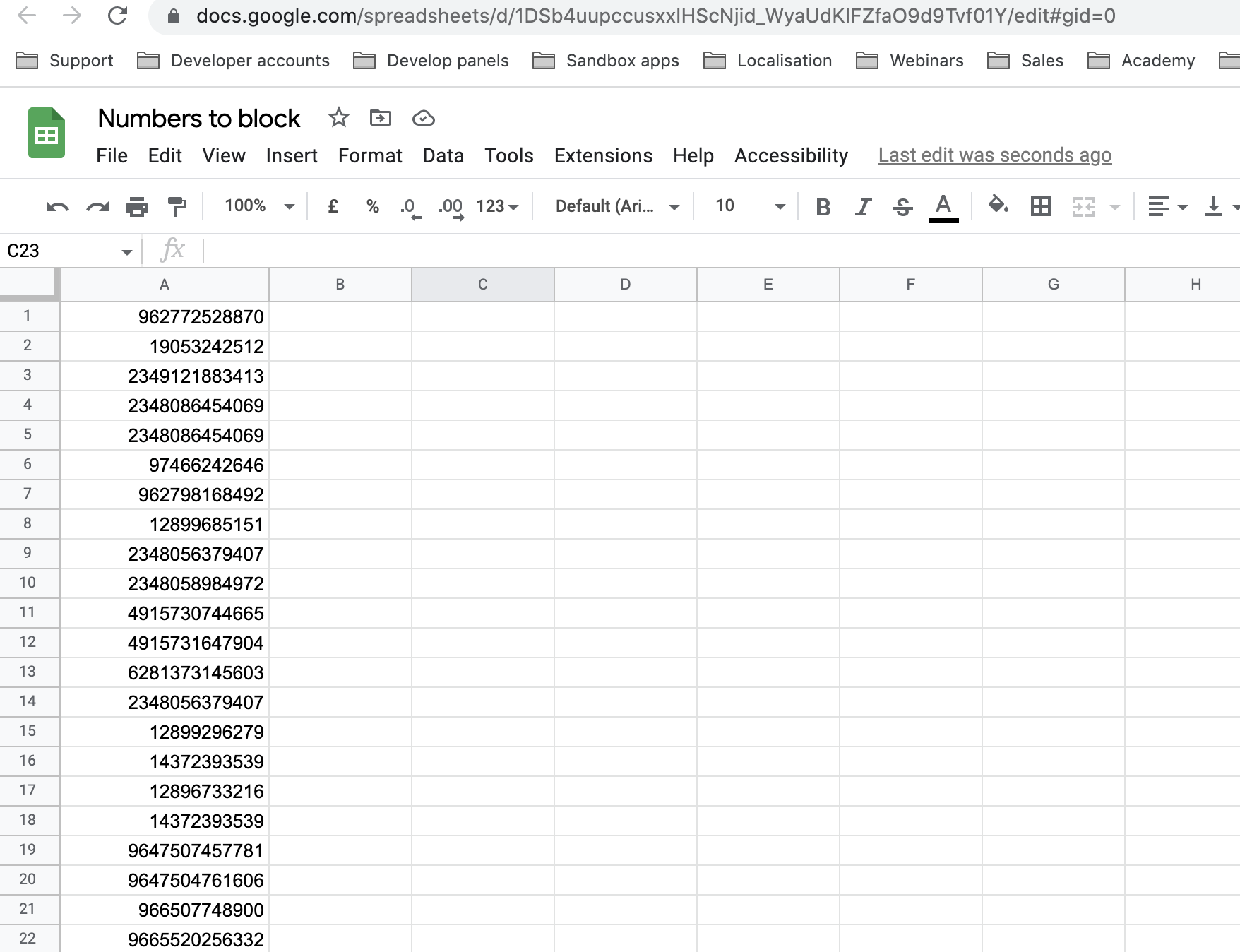This screenshot has width=1240, height=952.
Task: Open the Google Sheets home icon
Action: click(46, 133)
